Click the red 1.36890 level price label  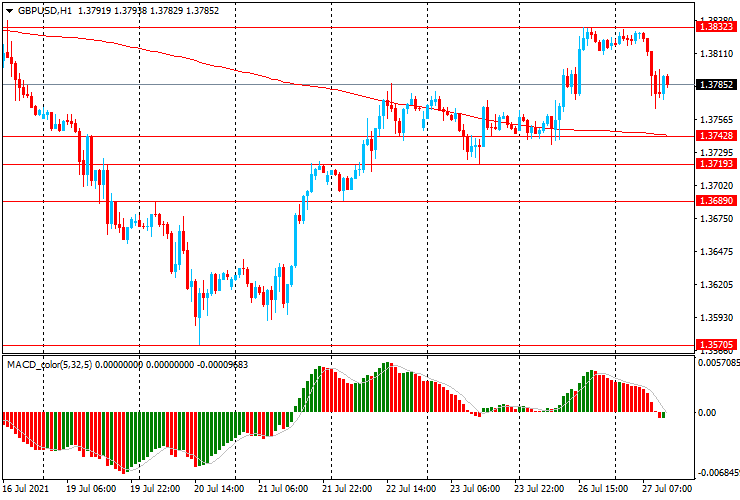click(x=716, y=201)
